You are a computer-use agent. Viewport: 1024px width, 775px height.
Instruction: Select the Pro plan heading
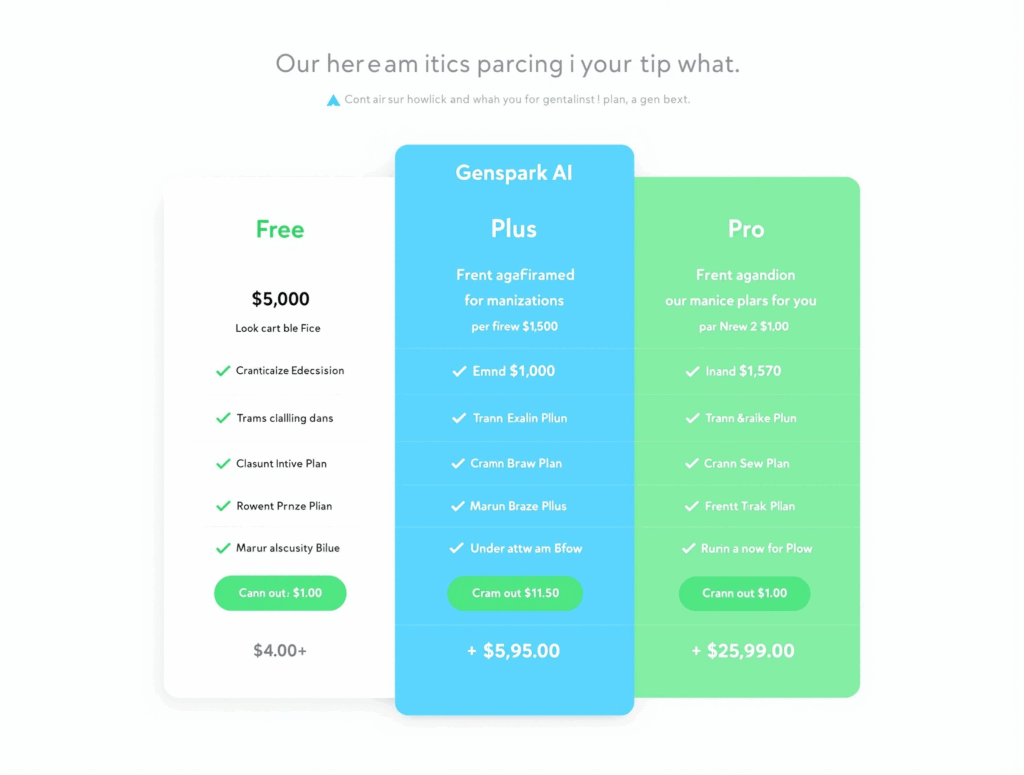point(746,229)
